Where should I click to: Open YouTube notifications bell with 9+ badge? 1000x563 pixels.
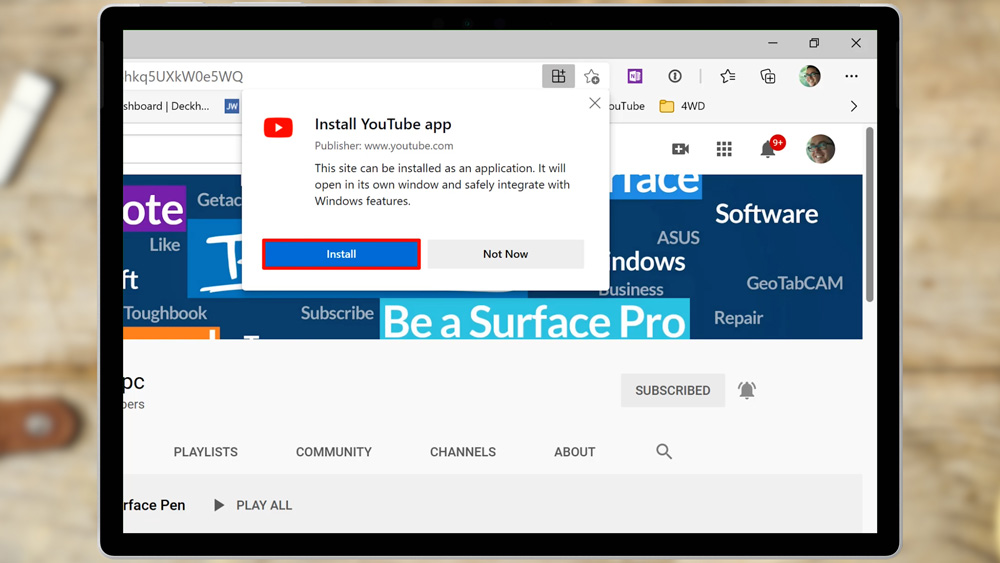771,147
